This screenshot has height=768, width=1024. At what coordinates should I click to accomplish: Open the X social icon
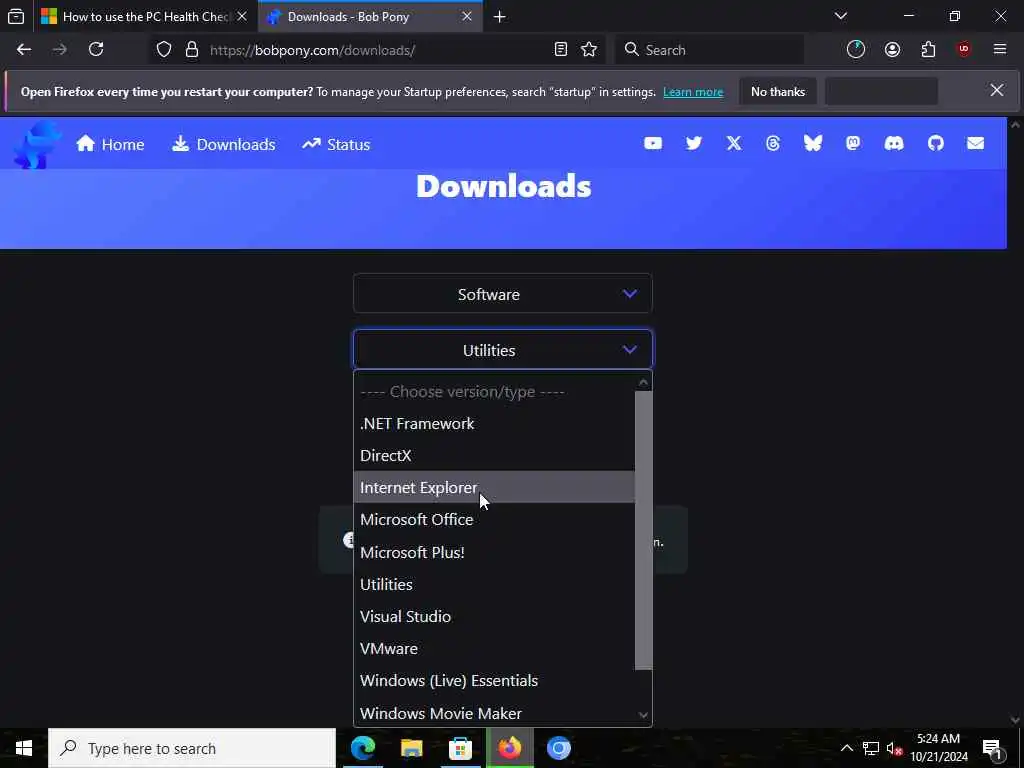[x=734, y=143]
